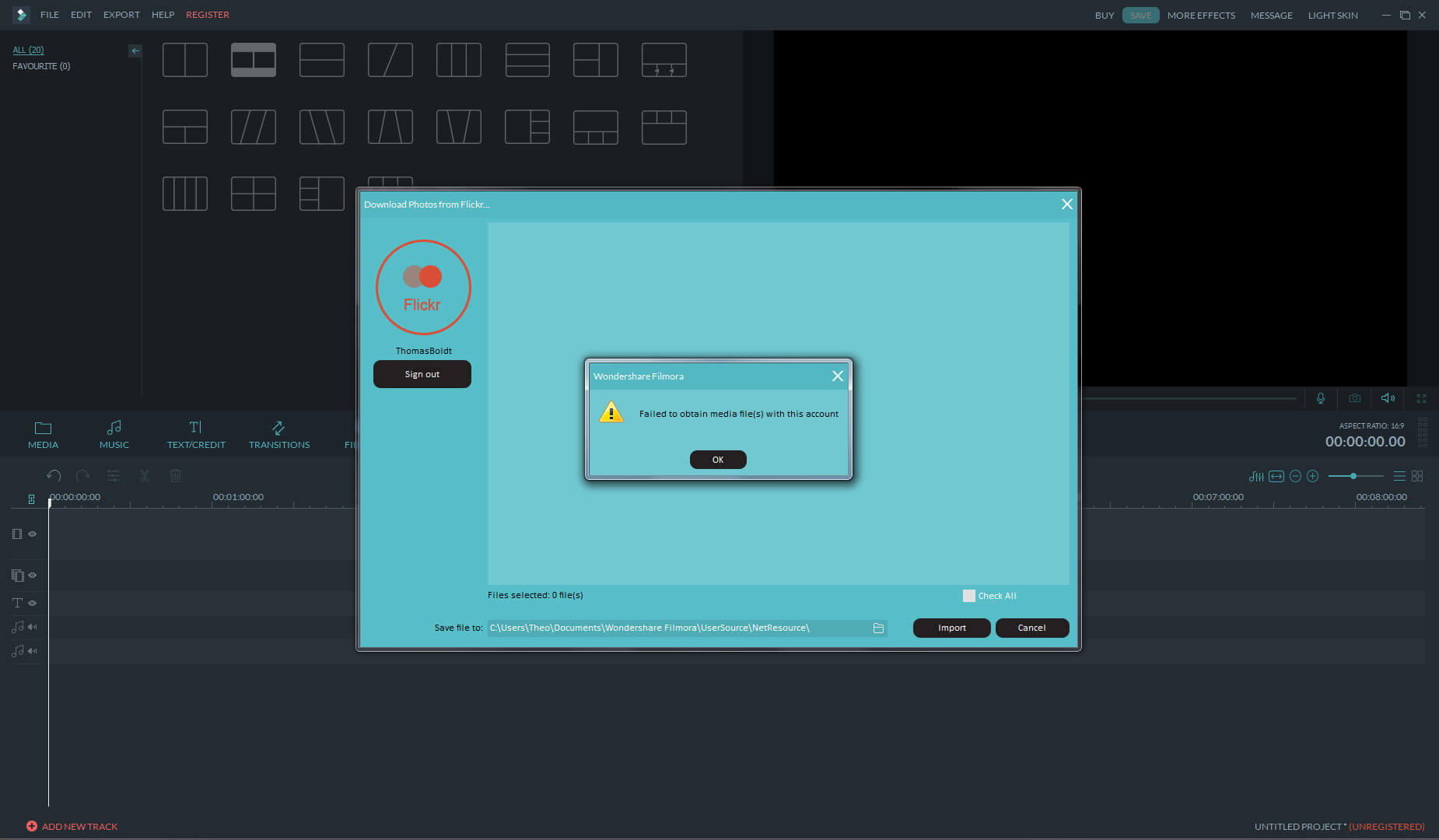Click the main video track film icon

[17, 534]
